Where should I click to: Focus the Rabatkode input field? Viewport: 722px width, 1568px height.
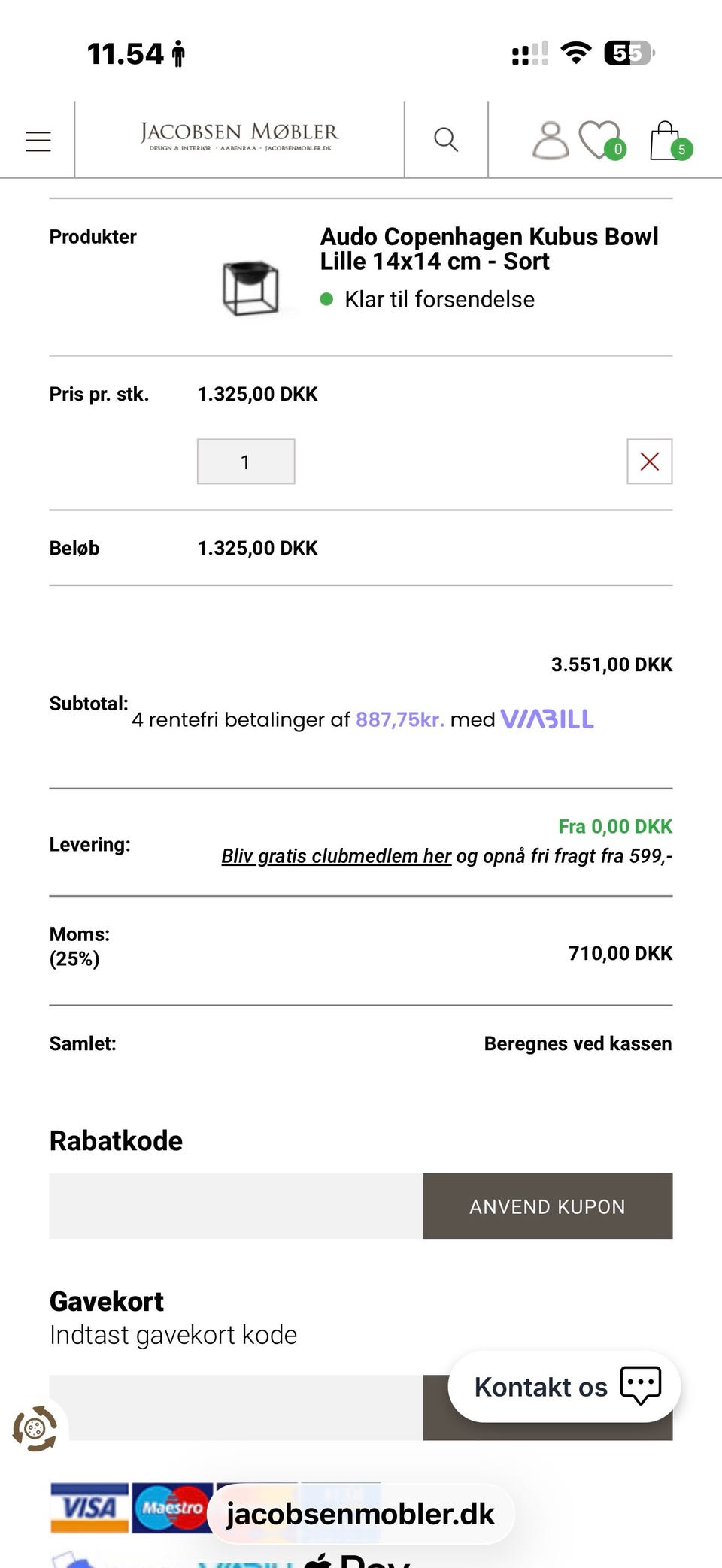pyautogui.click(x=236, y=1206)
